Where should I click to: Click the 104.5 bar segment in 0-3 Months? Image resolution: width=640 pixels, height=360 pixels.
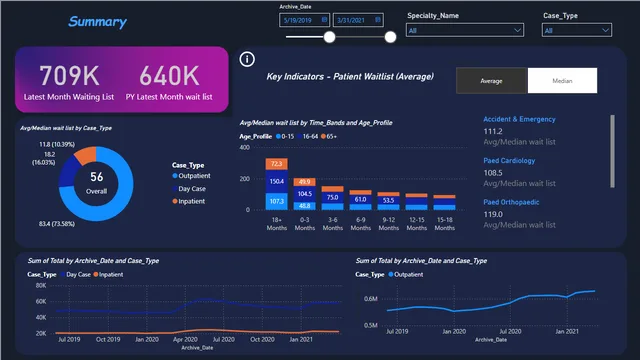point(304,194)
